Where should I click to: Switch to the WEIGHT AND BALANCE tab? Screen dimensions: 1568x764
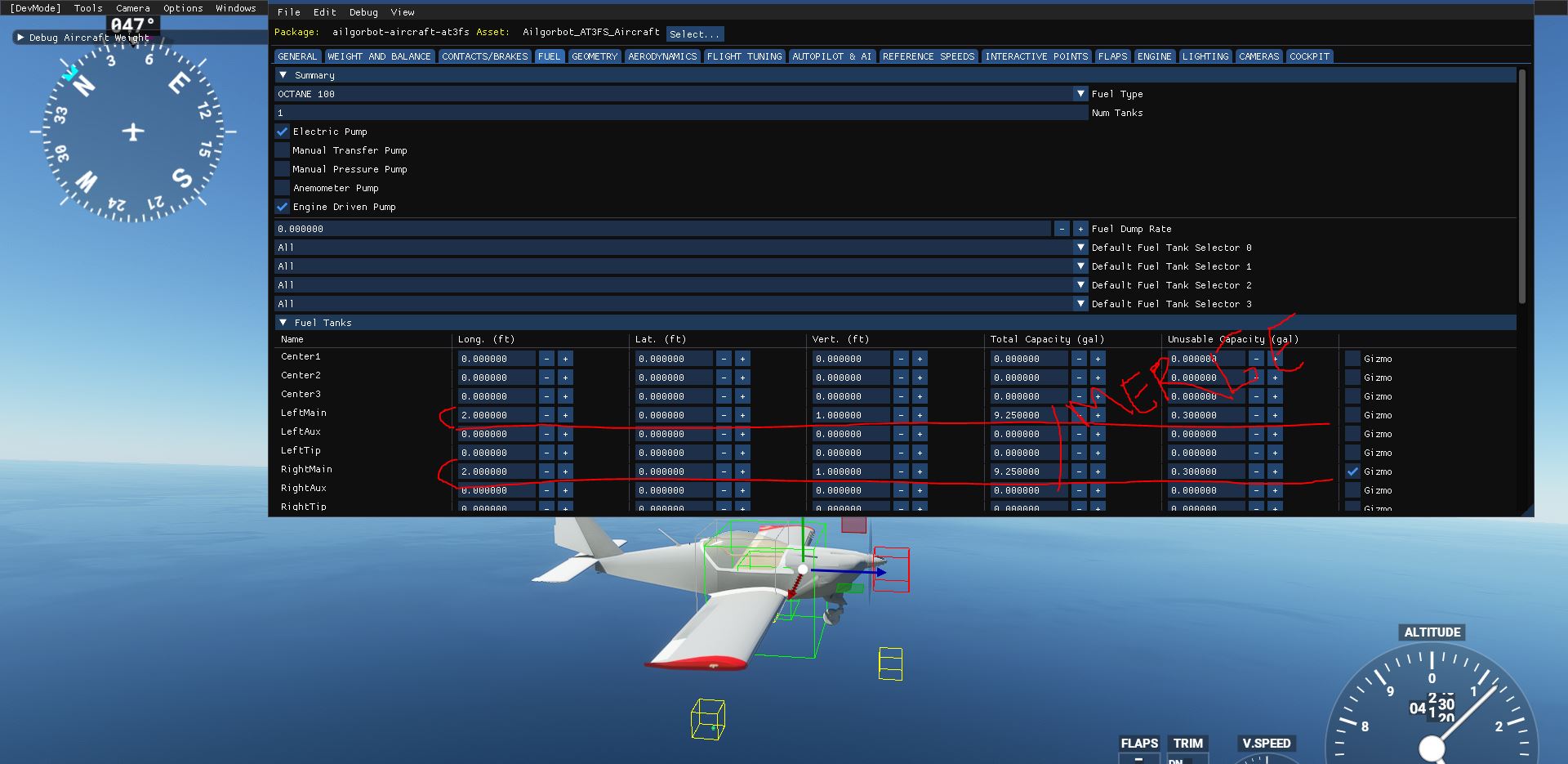tap(379, 56)
